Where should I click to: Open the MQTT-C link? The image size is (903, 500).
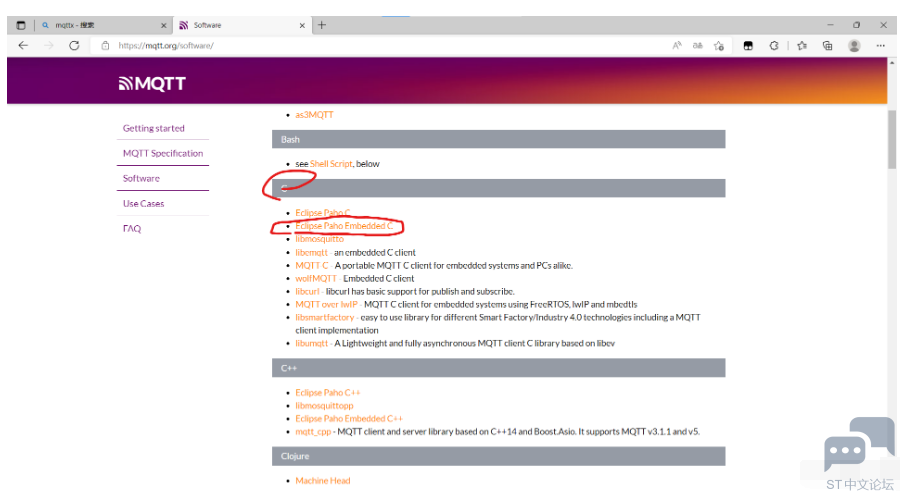pyautogui.click(x=312, y=266)
